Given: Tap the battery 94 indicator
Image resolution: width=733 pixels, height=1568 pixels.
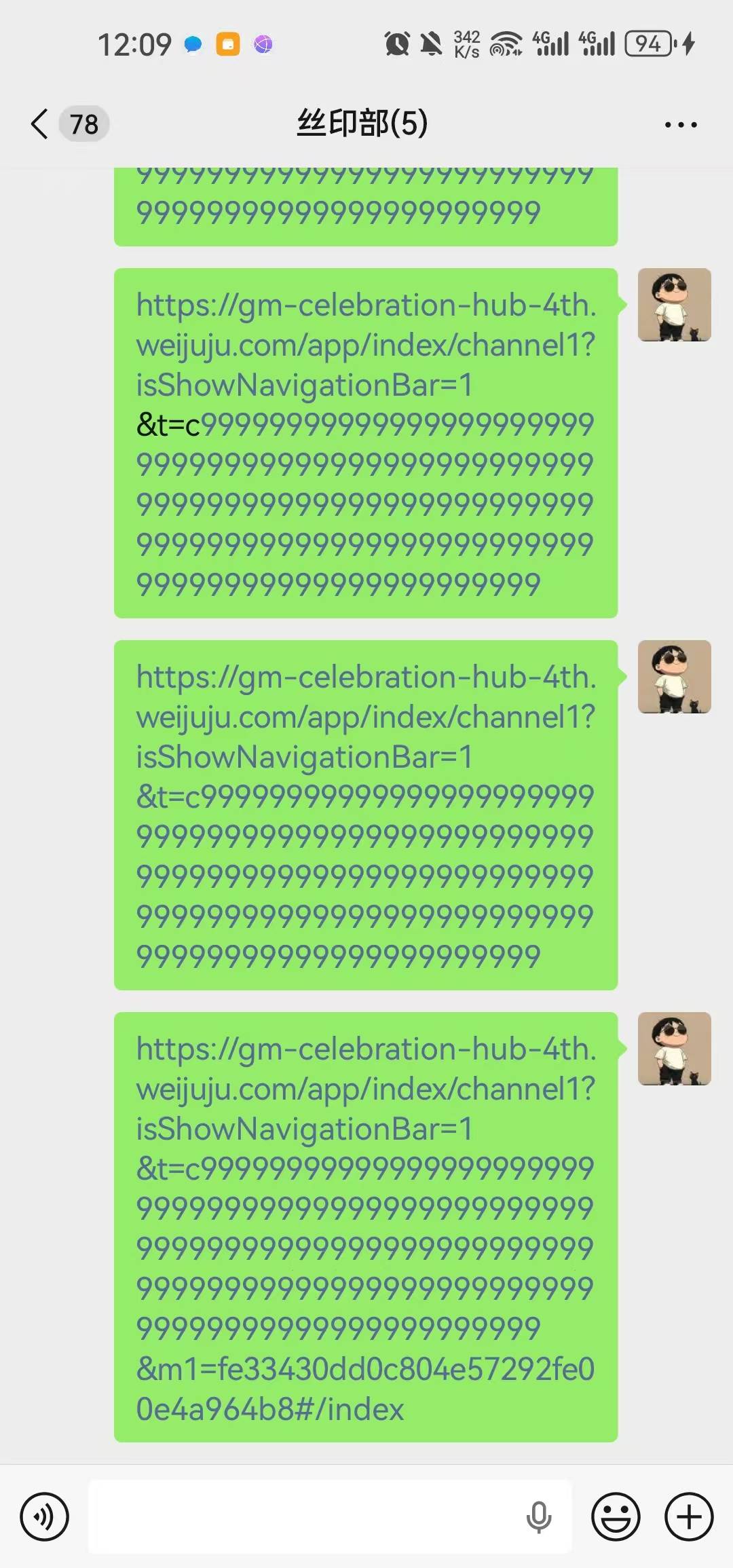Looking at the screenshot, I should 651,44.
